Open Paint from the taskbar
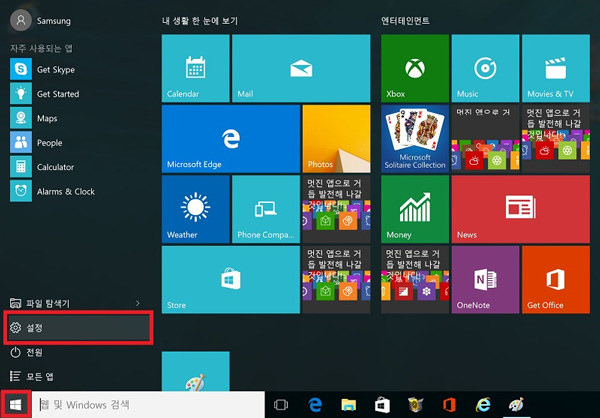 [x=516, y=405]
